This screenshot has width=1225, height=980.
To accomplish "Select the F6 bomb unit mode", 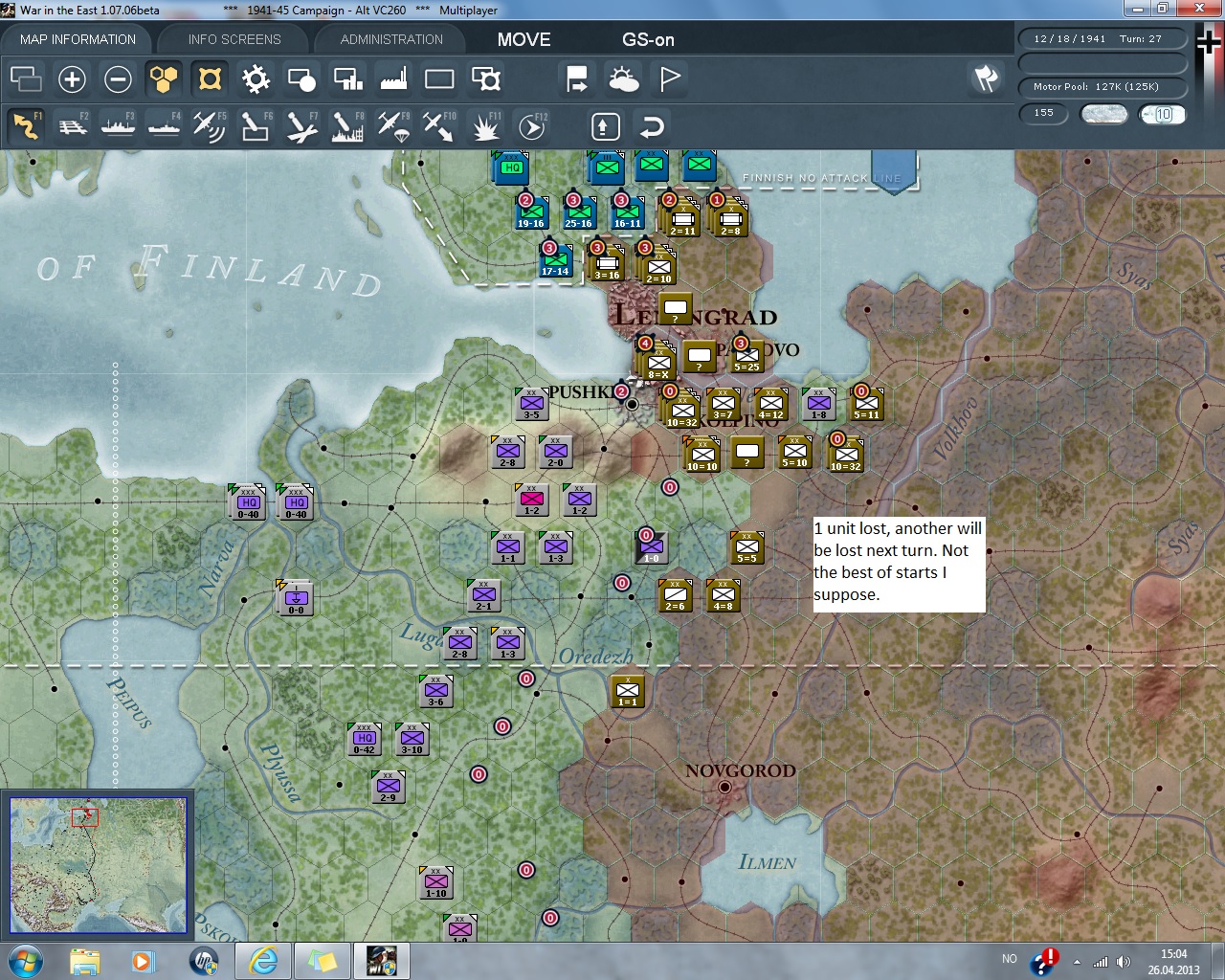I will pos(256,126).
